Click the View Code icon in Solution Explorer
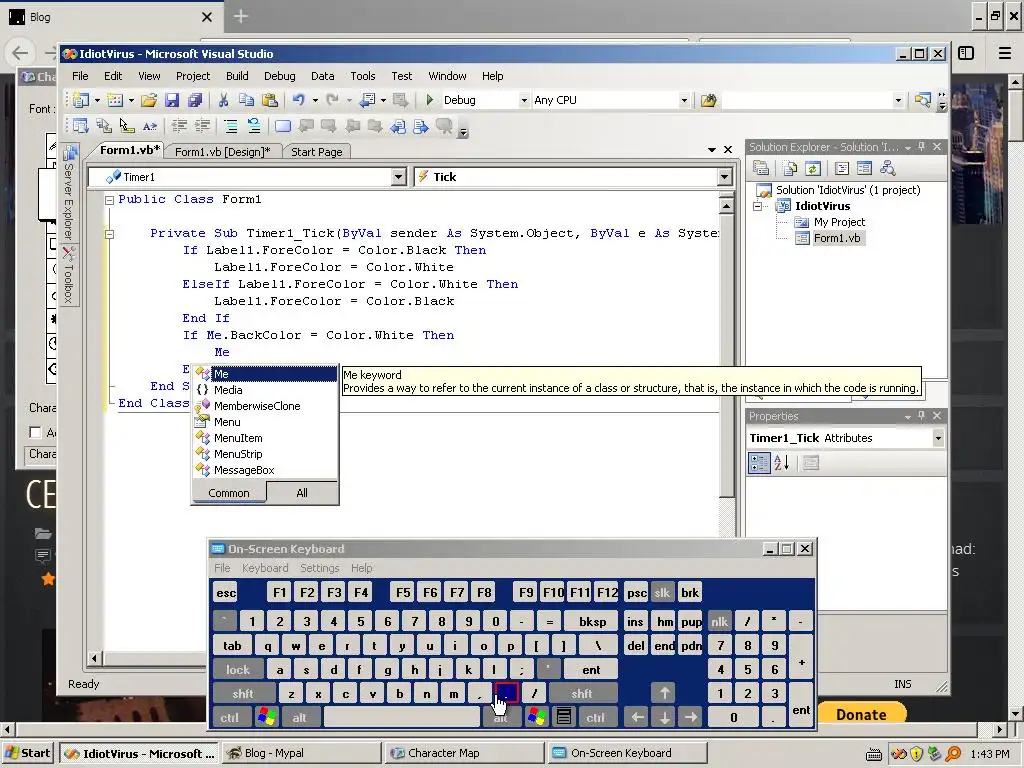This screenshot has width=1024, height=768. (842, 168)
